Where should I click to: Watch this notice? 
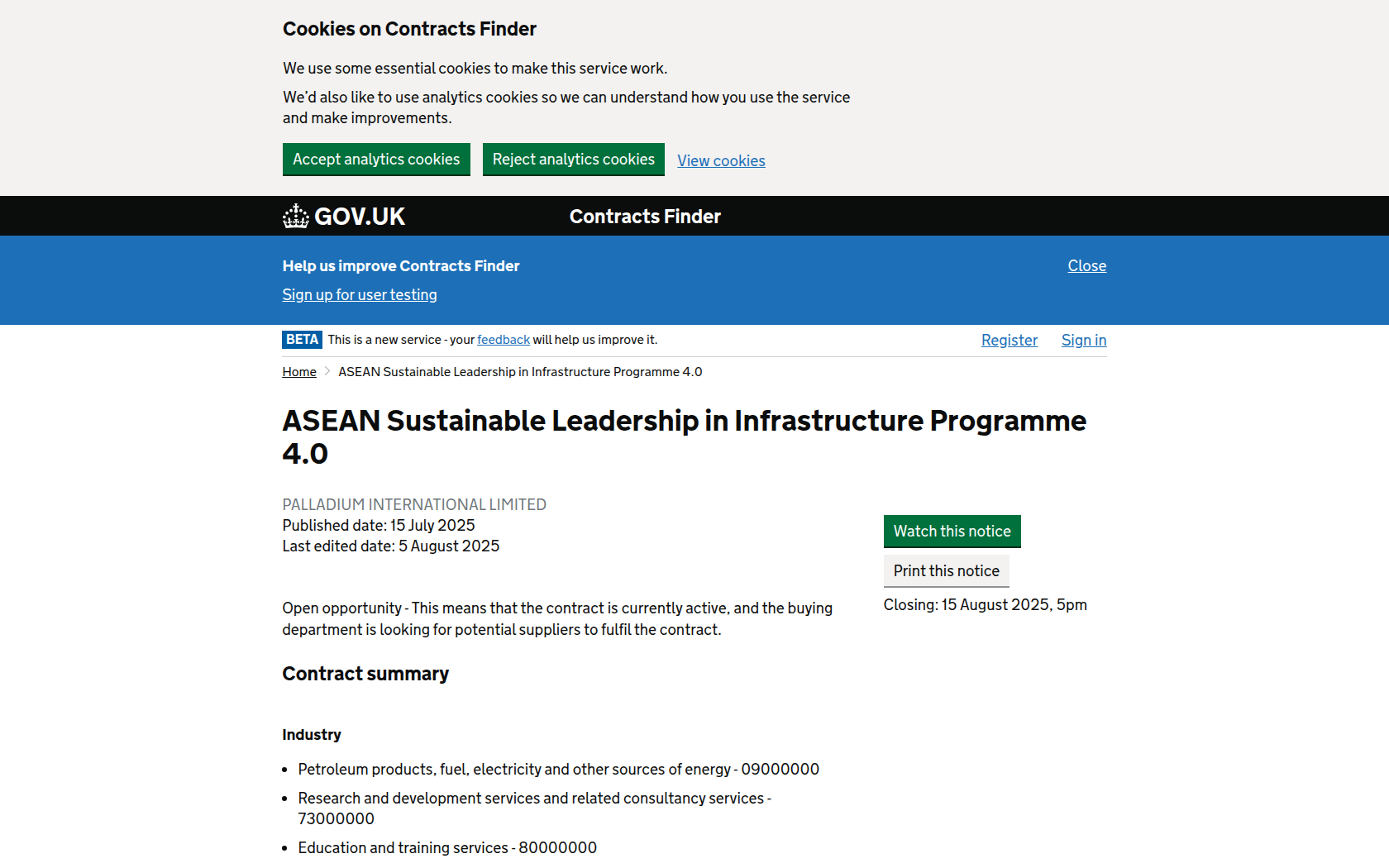click(952, 532)
